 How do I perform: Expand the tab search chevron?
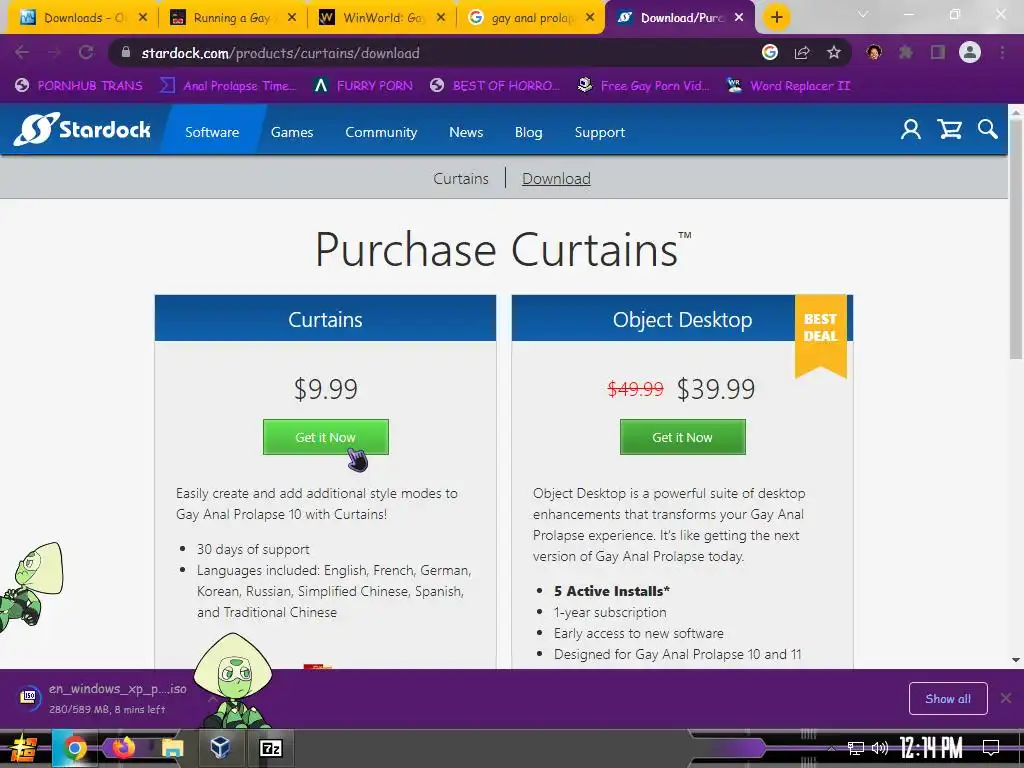click(x=863, y=14)
